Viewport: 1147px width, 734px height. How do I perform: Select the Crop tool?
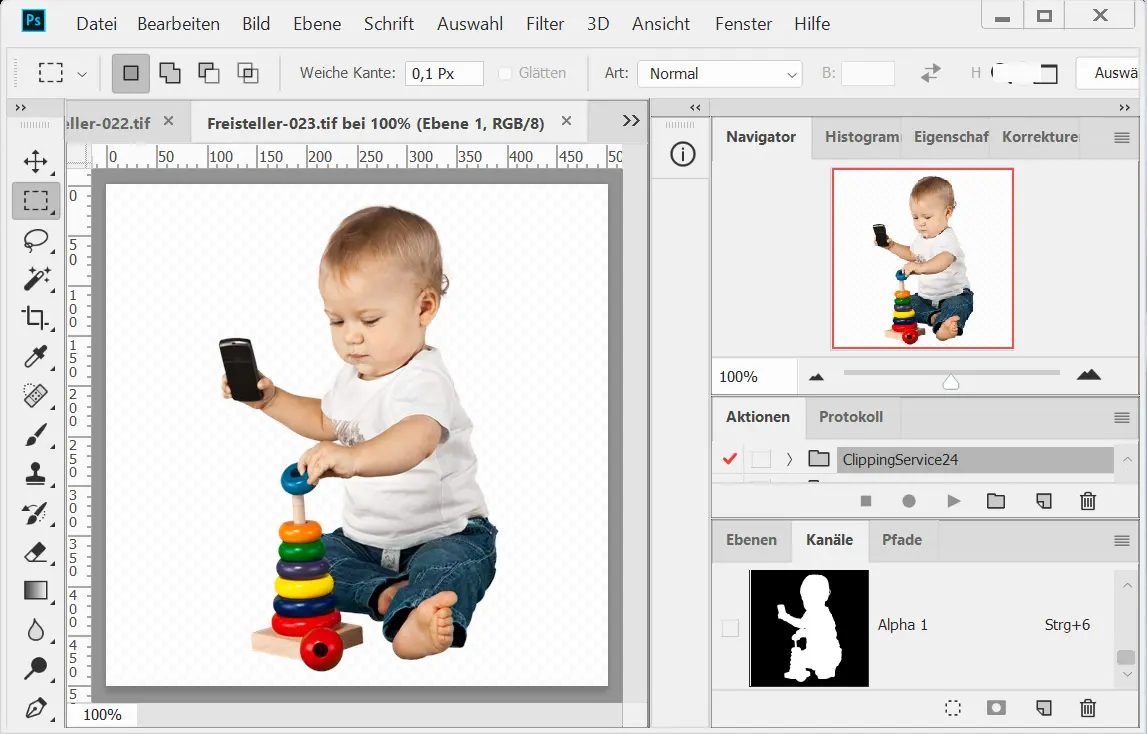36,318
